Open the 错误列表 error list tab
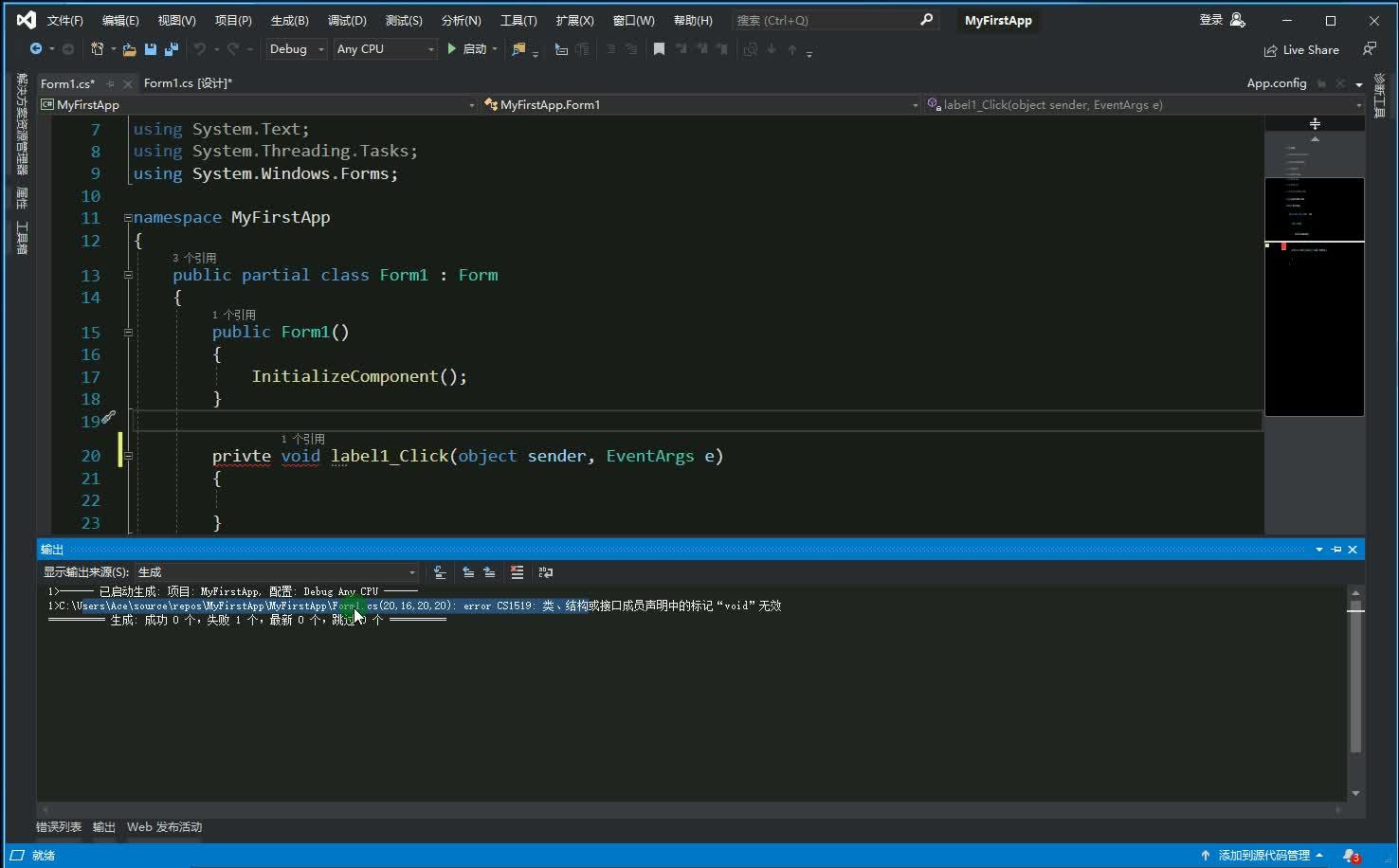Viewport: 1399px width, 868px height. click(59, 827)
